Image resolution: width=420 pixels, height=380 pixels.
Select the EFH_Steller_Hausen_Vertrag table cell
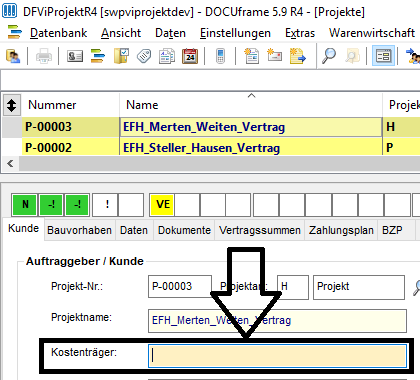pos(251,148)
